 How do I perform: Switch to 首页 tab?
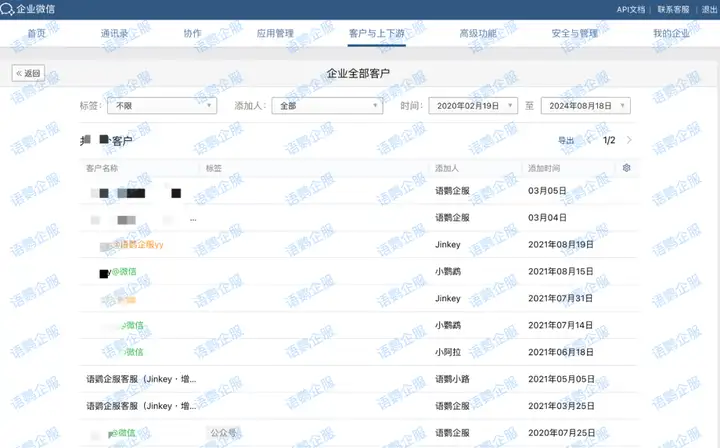point(37,33)
